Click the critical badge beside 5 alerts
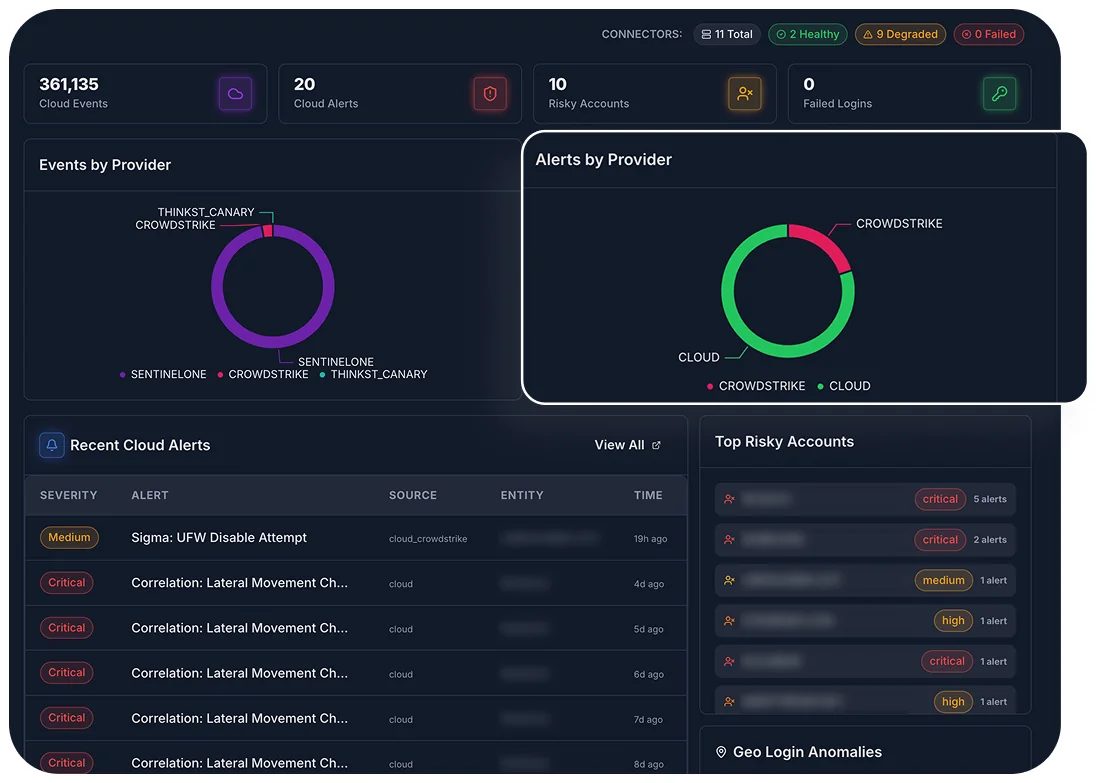Viewport: 1096px width, 783px height. click(x=939, y=499)
